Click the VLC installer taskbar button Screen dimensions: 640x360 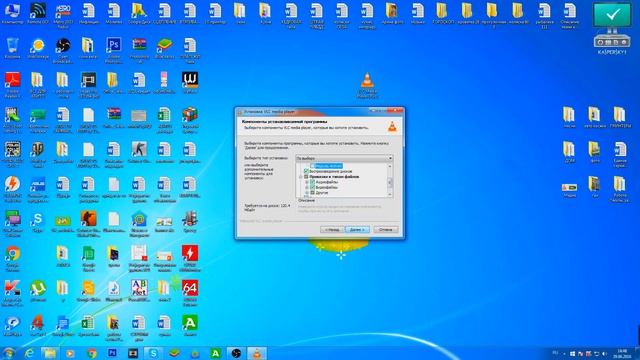click(x=257, y=353)
